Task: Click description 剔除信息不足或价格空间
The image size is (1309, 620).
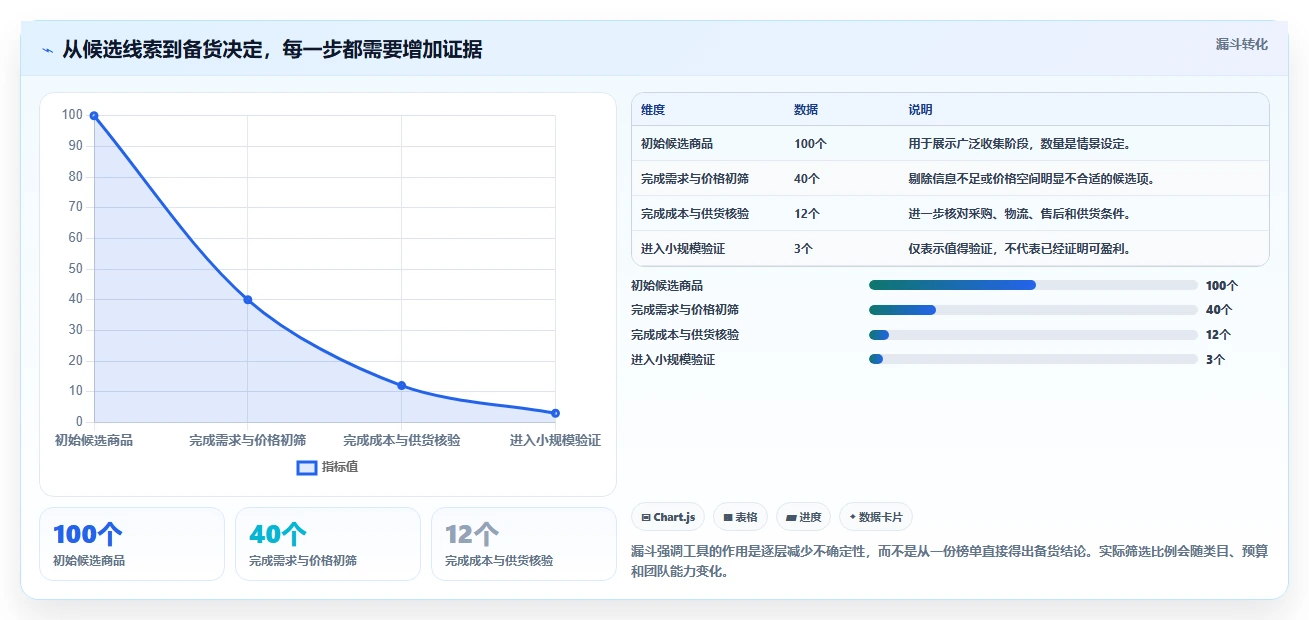Action: pyautogui.click(x=1032, y=179)
